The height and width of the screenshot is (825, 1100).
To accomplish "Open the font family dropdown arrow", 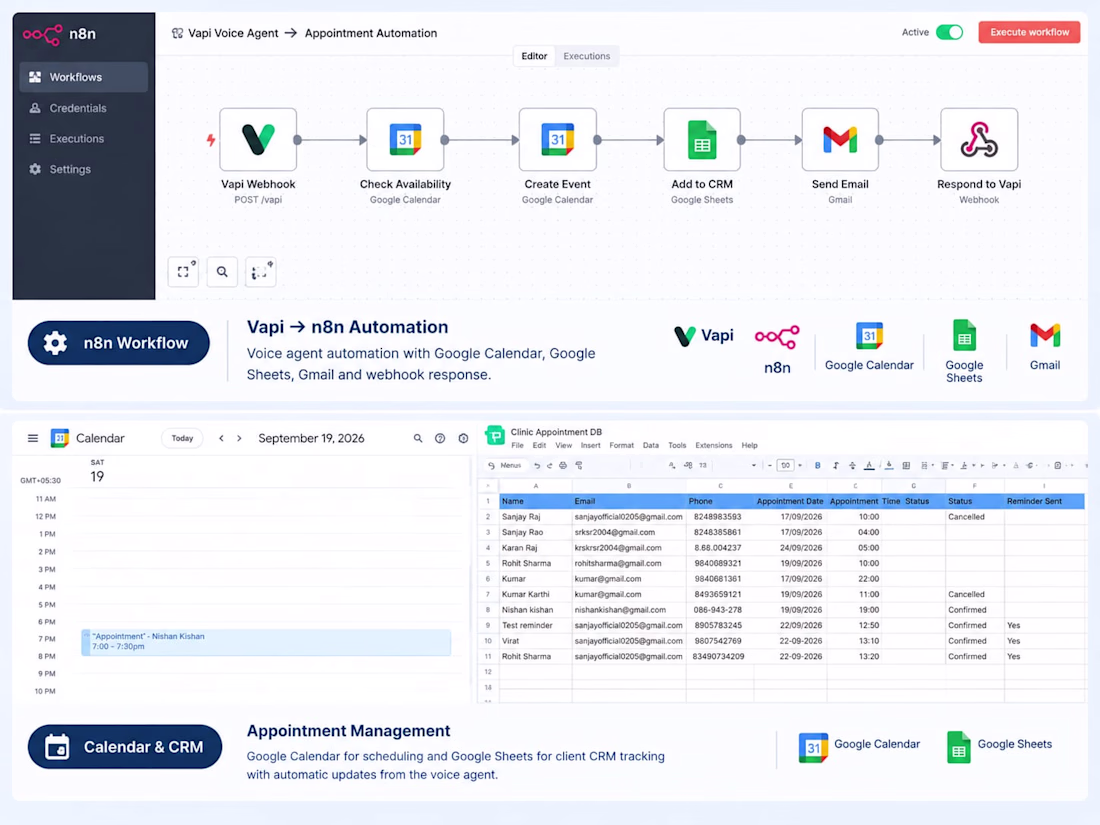I will pos(753,466).
